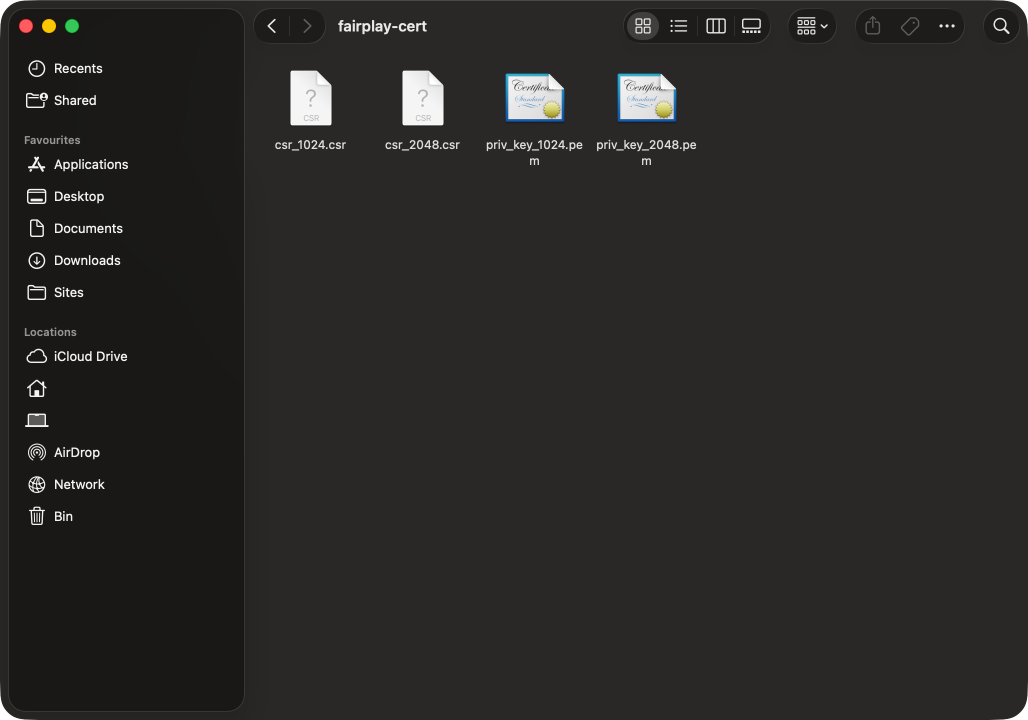Go forward to the next folder
1028x720 pixels.
(306, 26)
